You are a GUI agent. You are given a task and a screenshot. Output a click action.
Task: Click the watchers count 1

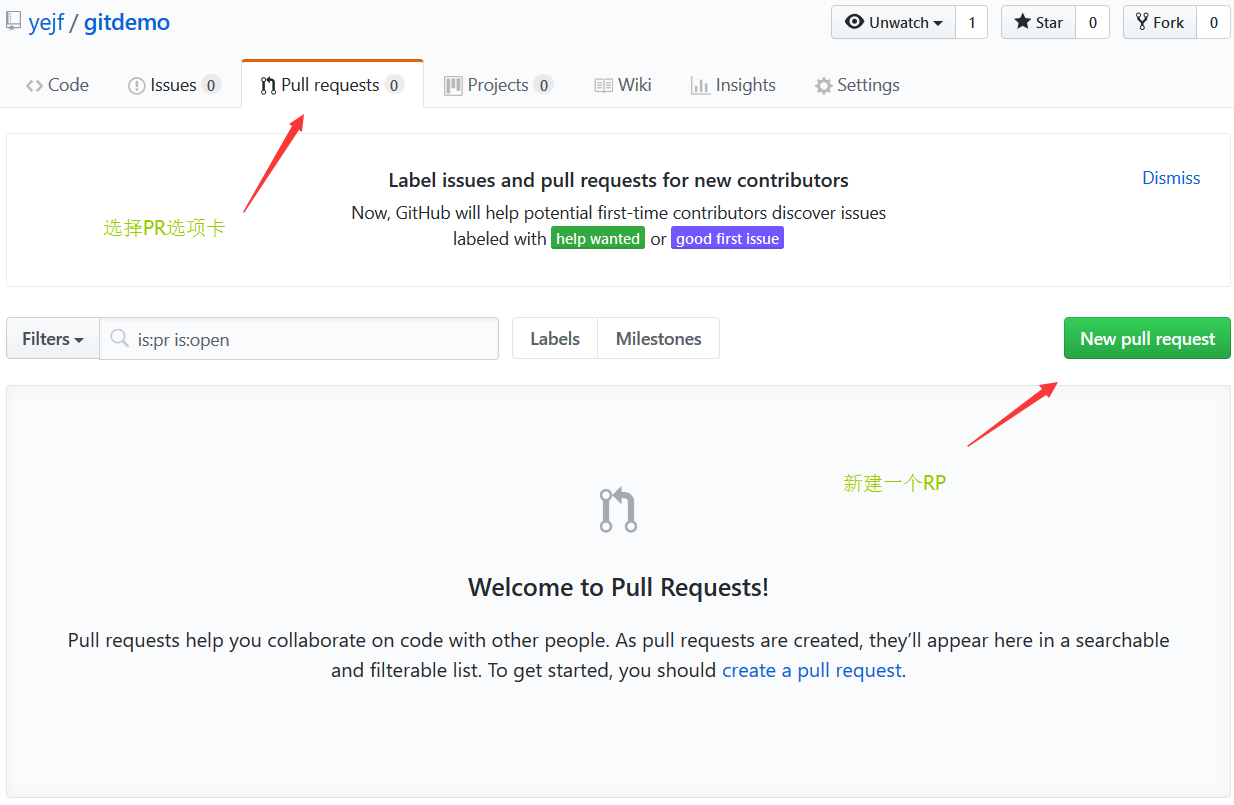click(972, 22)
